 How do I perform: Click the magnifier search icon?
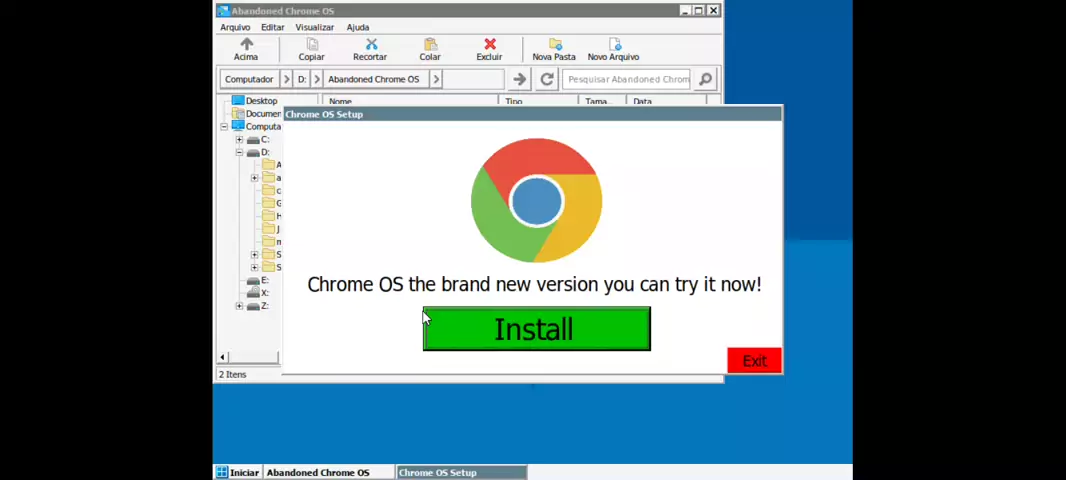[705, 79]
